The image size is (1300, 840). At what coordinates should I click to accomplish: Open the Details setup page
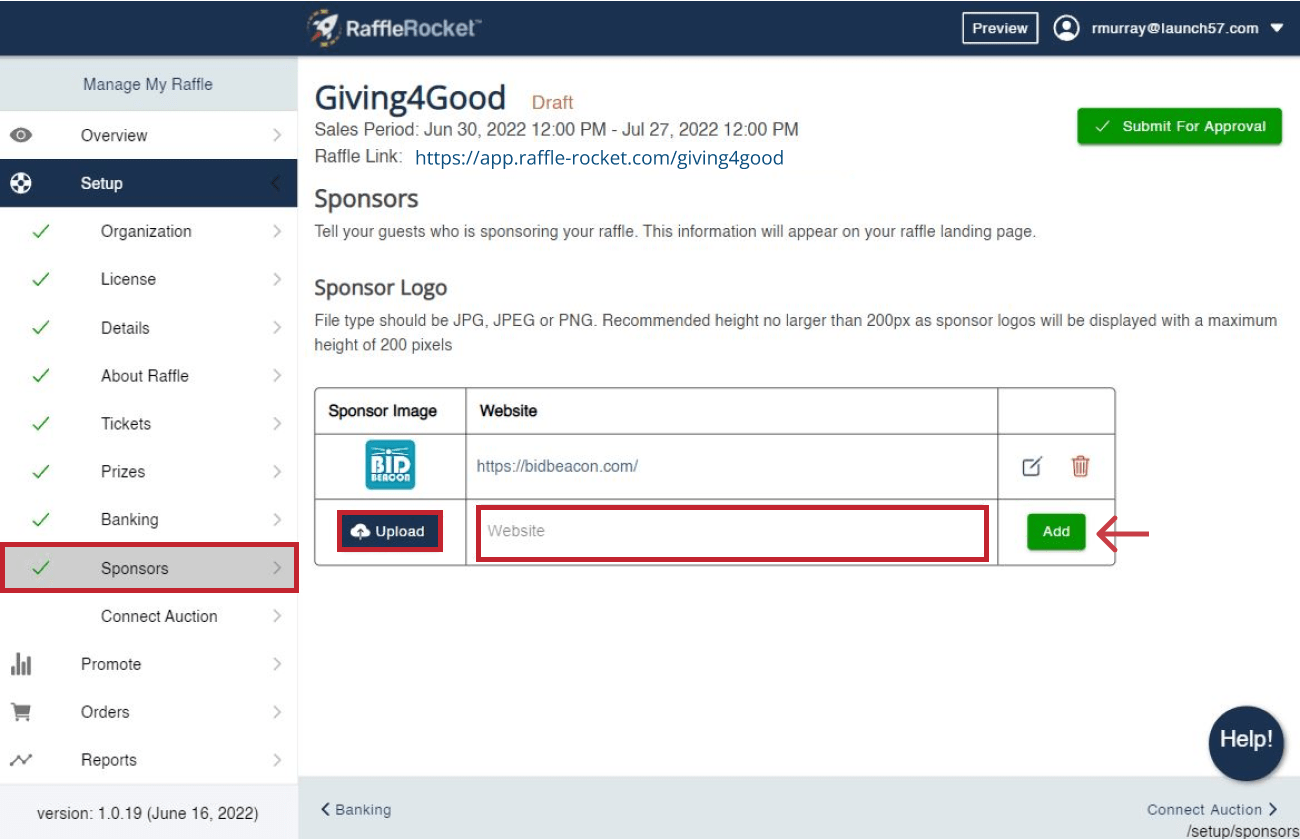[148, 328]
